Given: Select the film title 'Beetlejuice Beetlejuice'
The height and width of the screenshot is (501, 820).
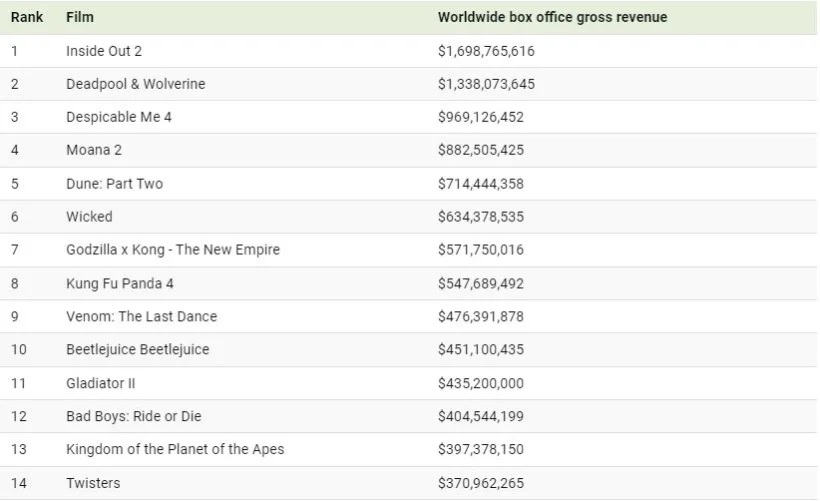Looking at the screenshot, I should [138, 350].
